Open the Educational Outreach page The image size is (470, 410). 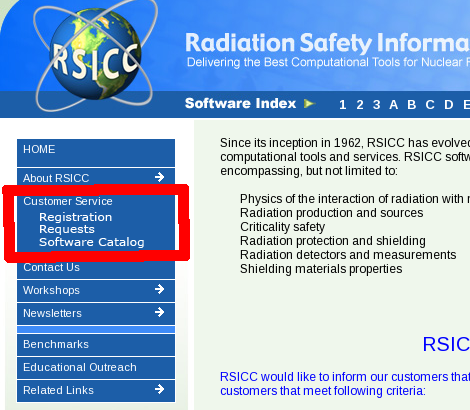[x=96, y=367]
